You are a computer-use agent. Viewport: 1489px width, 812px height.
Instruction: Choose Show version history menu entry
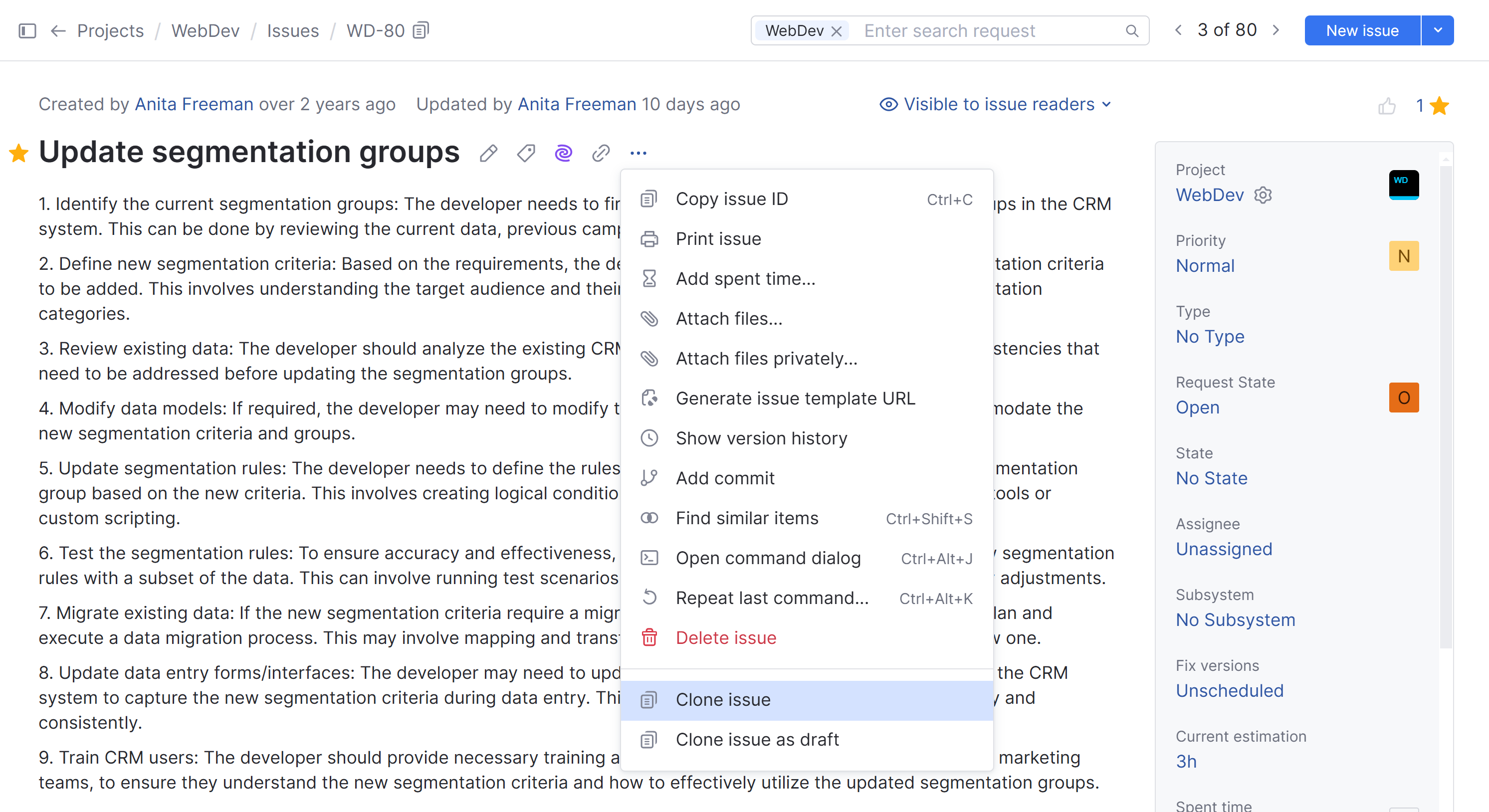(761, 438)
